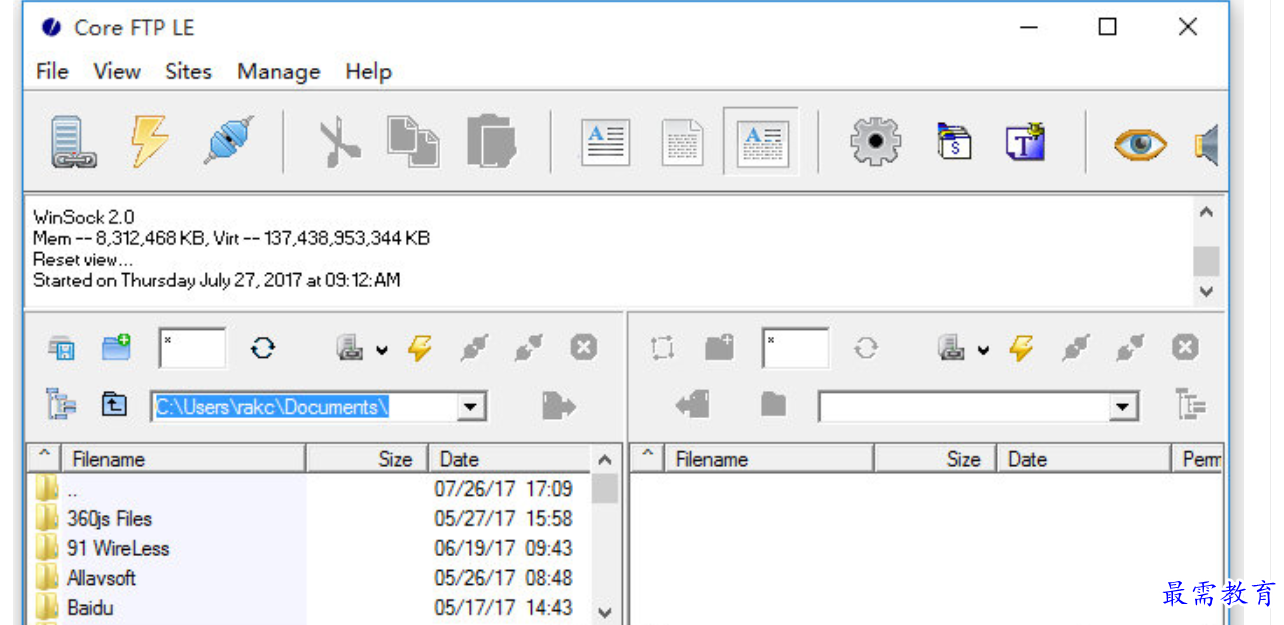This screenshot has width=1284, height=625.
Task: Open the Manage menu
Action: click(278, 71)
